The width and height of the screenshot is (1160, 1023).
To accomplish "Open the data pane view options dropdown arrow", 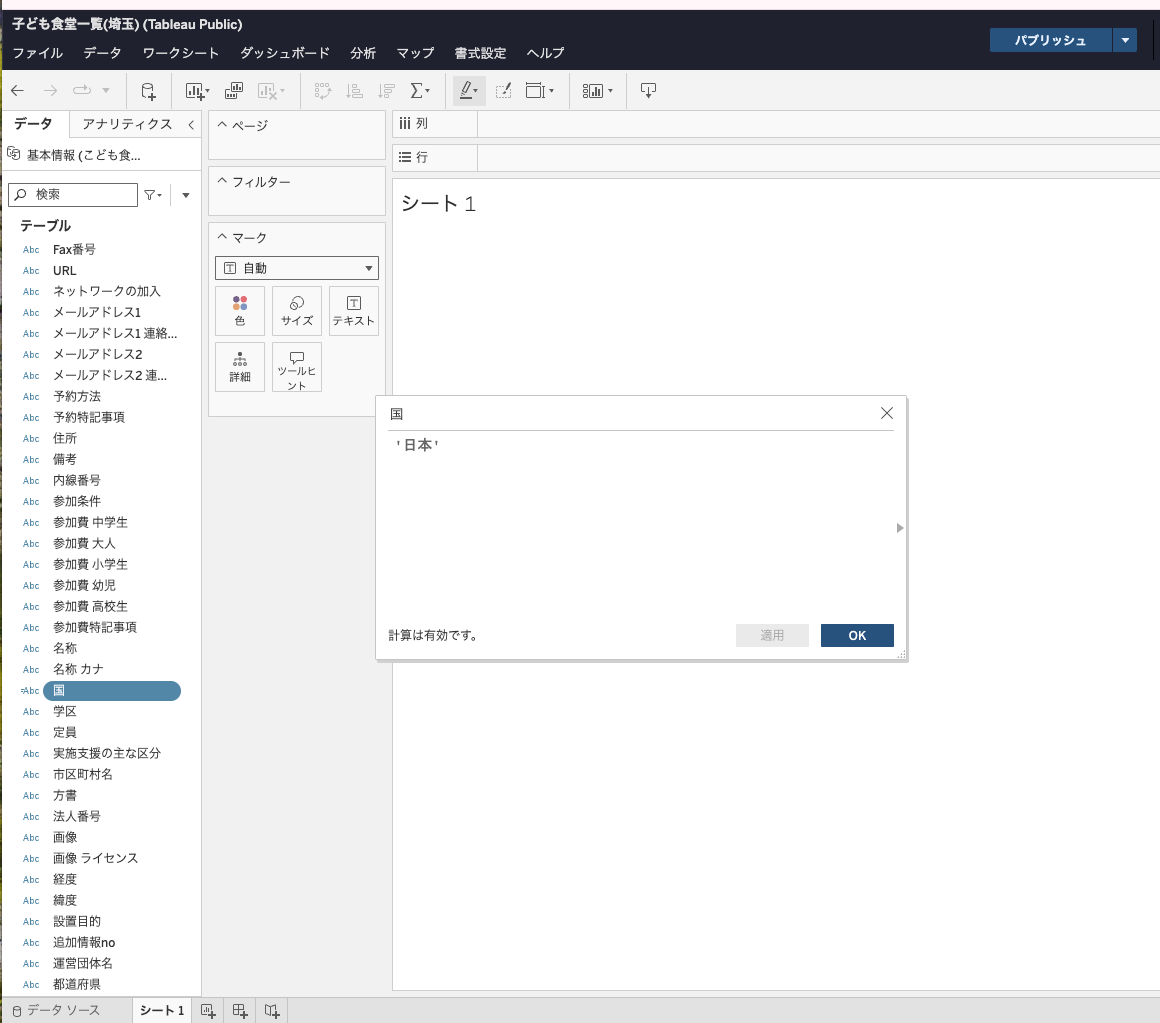I will tap(186, 195).
